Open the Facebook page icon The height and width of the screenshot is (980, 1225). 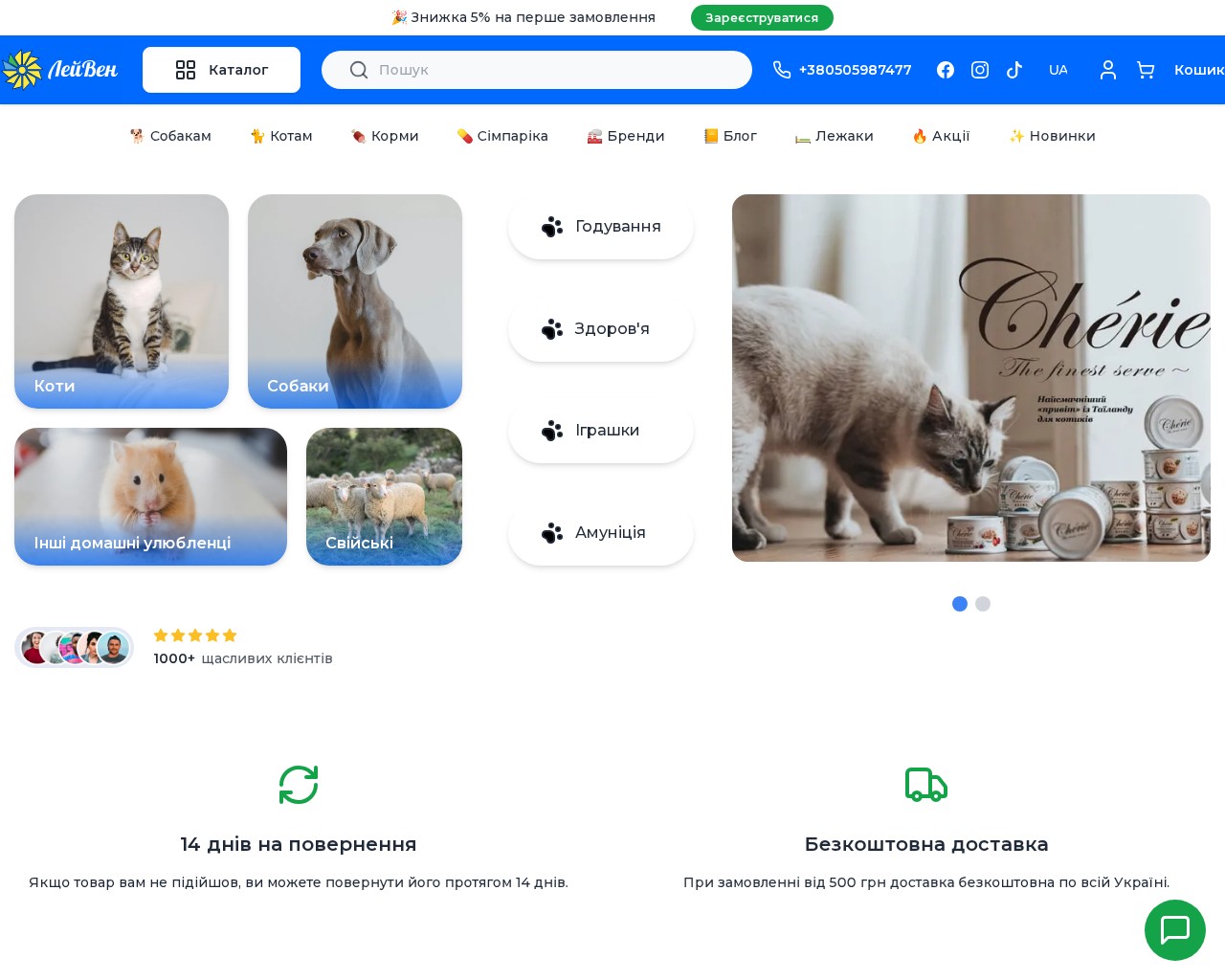tap(946, 70)
